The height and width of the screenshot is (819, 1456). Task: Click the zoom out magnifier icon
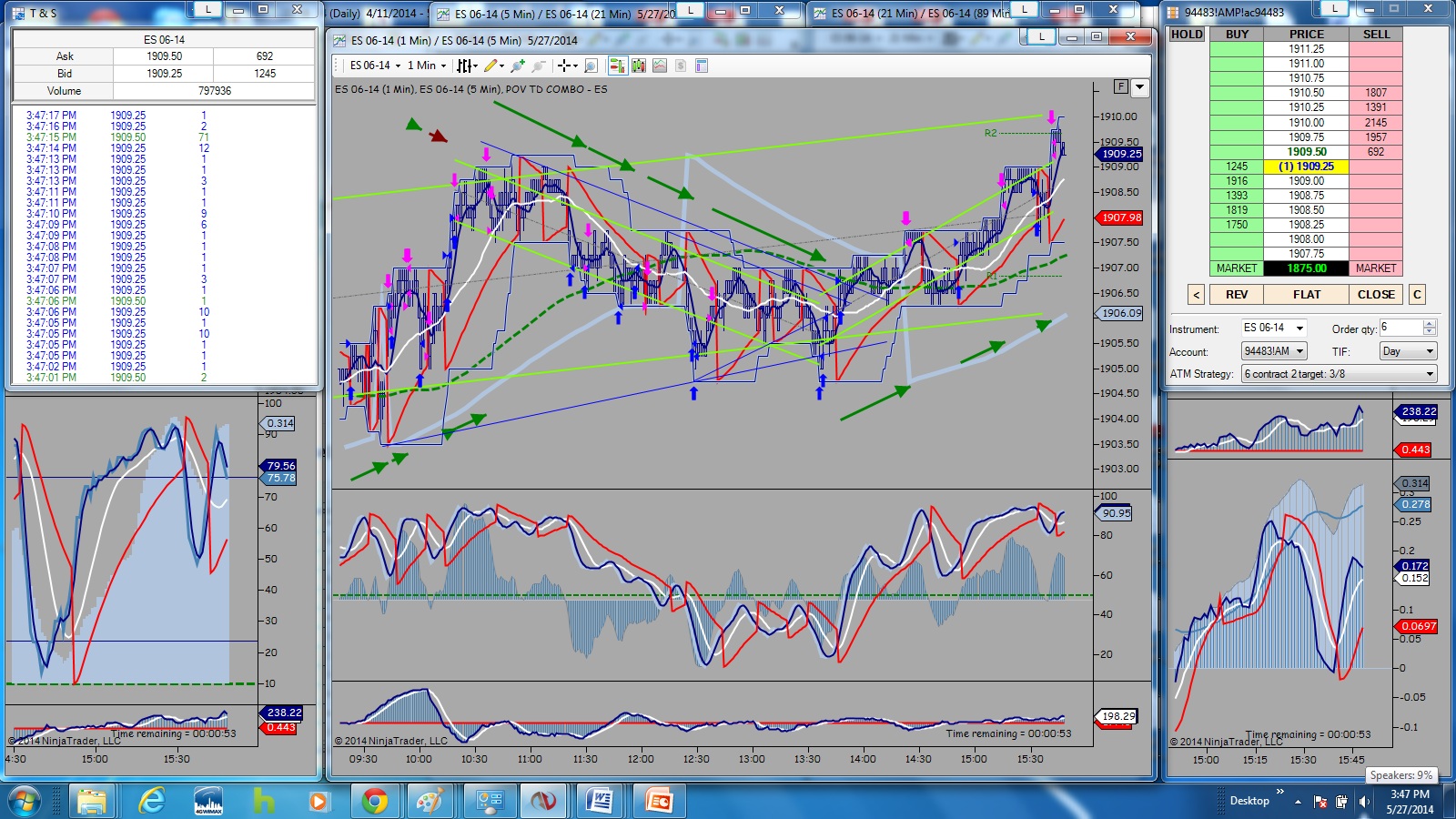[x=539, y=66]
